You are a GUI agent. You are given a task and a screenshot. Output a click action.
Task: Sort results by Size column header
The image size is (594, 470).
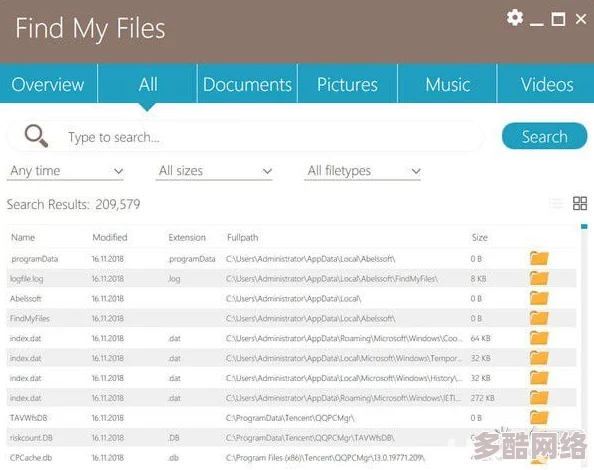coord(480,237)
